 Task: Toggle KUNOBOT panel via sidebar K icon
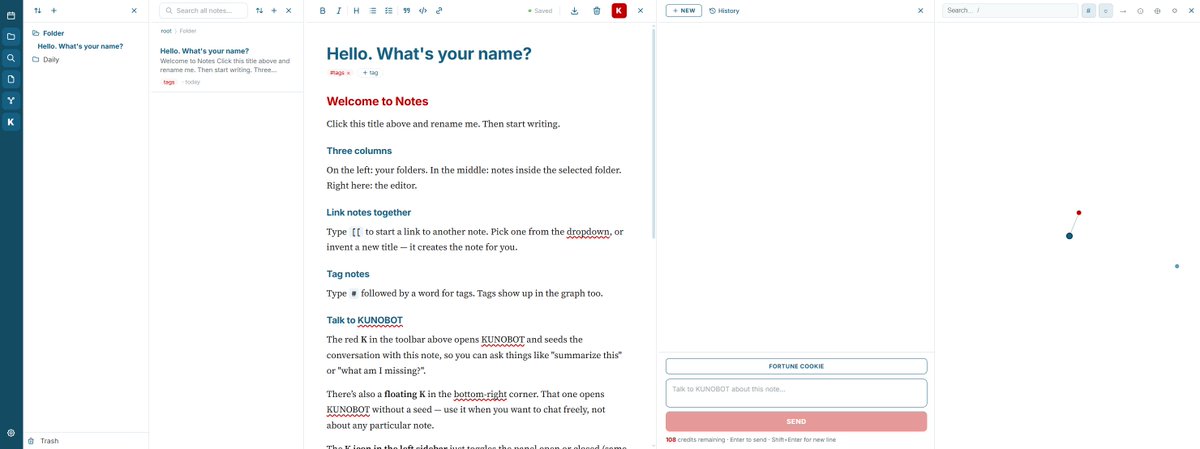tap(11, 122)
